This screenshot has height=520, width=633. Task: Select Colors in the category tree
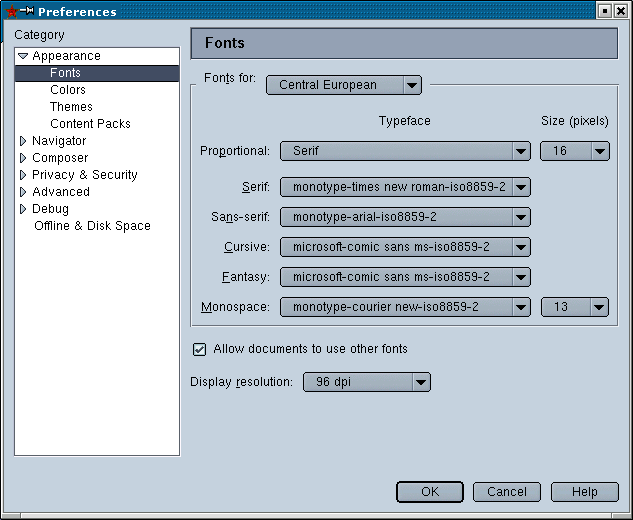click(68, 90)
